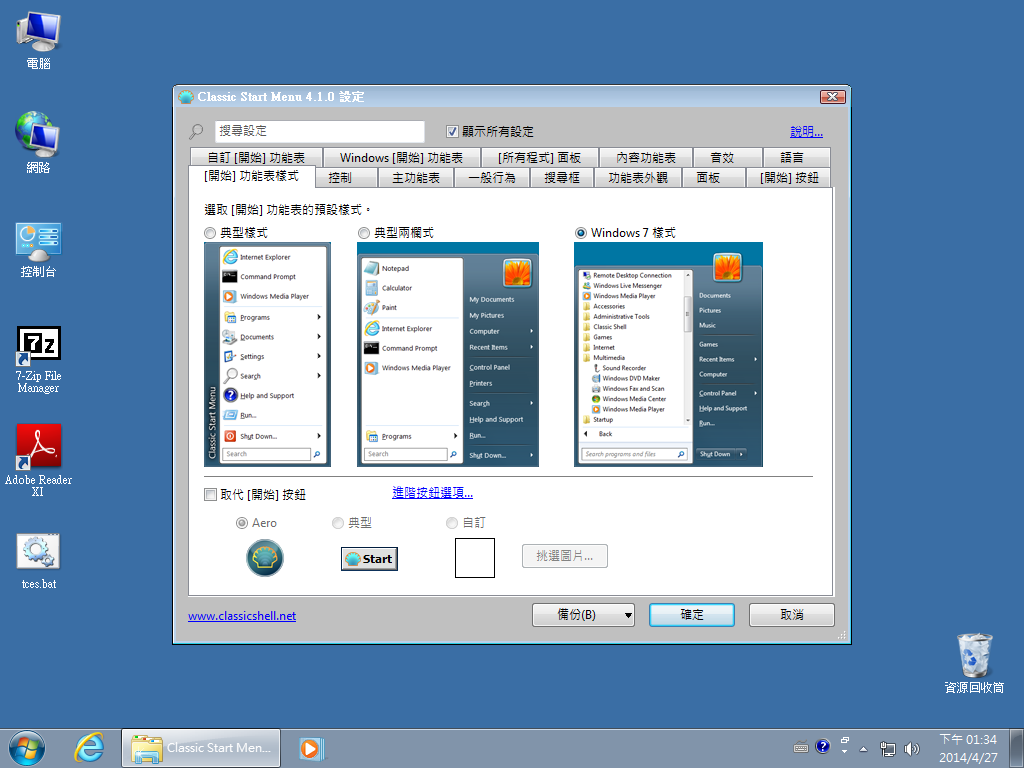Pick the 自訂 button style radio
1024x768 pixels.
click(452, 522)
